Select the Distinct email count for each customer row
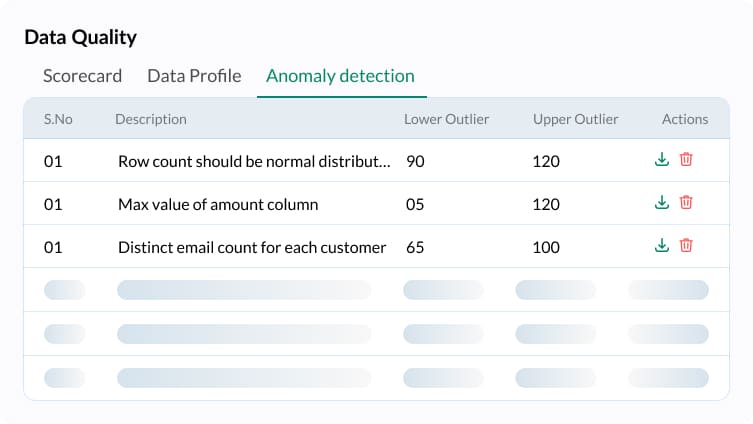 tap(376, 246)
